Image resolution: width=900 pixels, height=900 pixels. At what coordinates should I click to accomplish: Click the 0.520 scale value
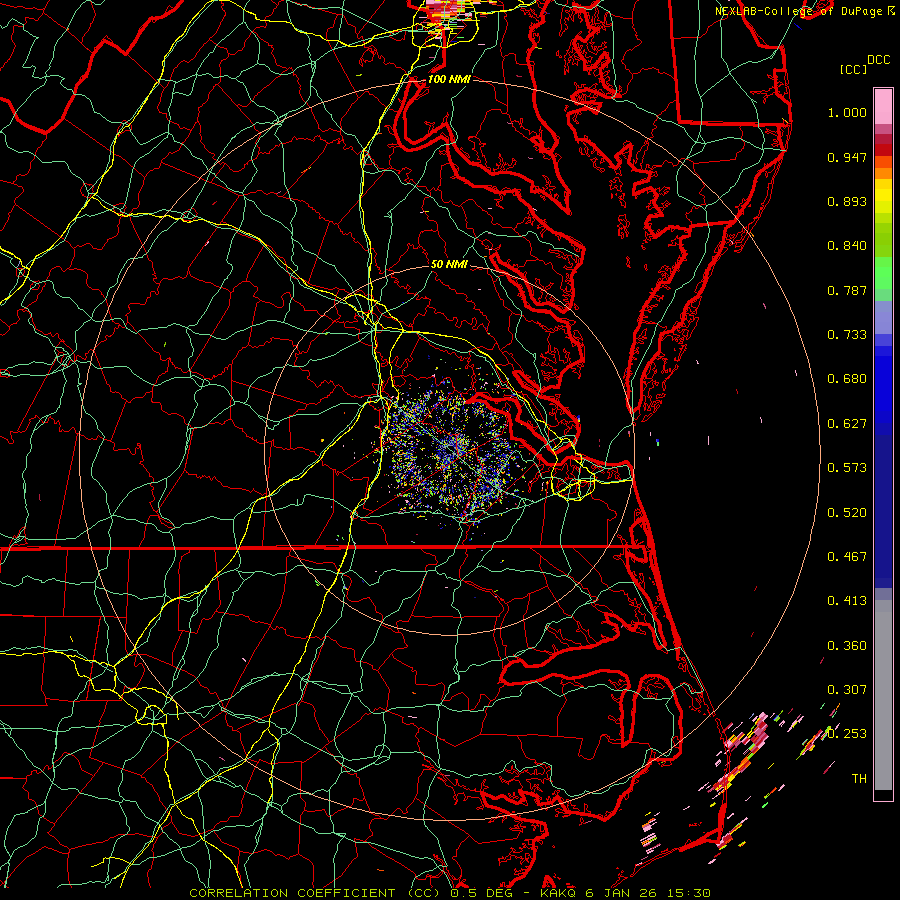[x=847, y=513]
